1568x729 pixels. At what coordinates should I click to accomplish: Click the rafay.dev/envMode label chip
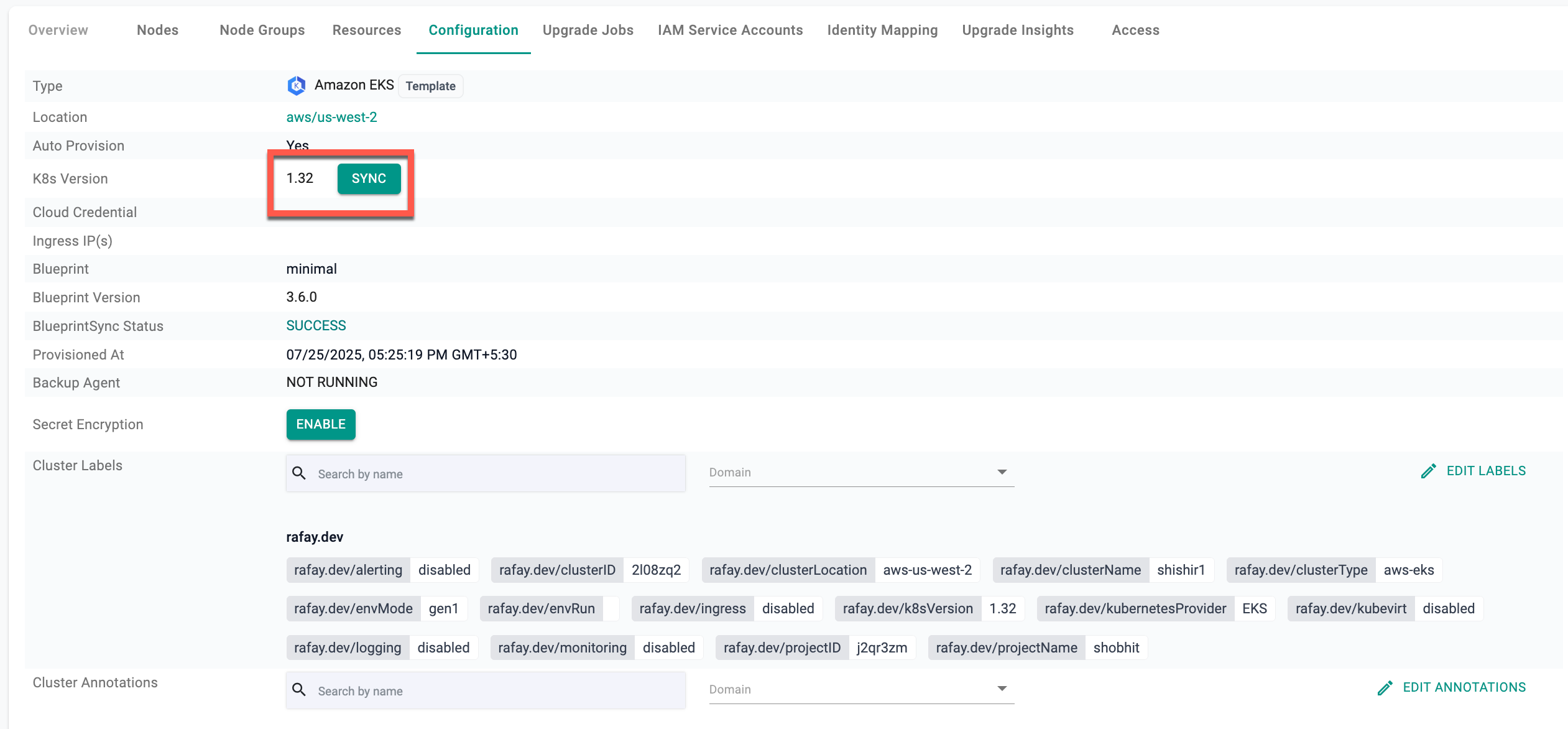coord(377,608)
